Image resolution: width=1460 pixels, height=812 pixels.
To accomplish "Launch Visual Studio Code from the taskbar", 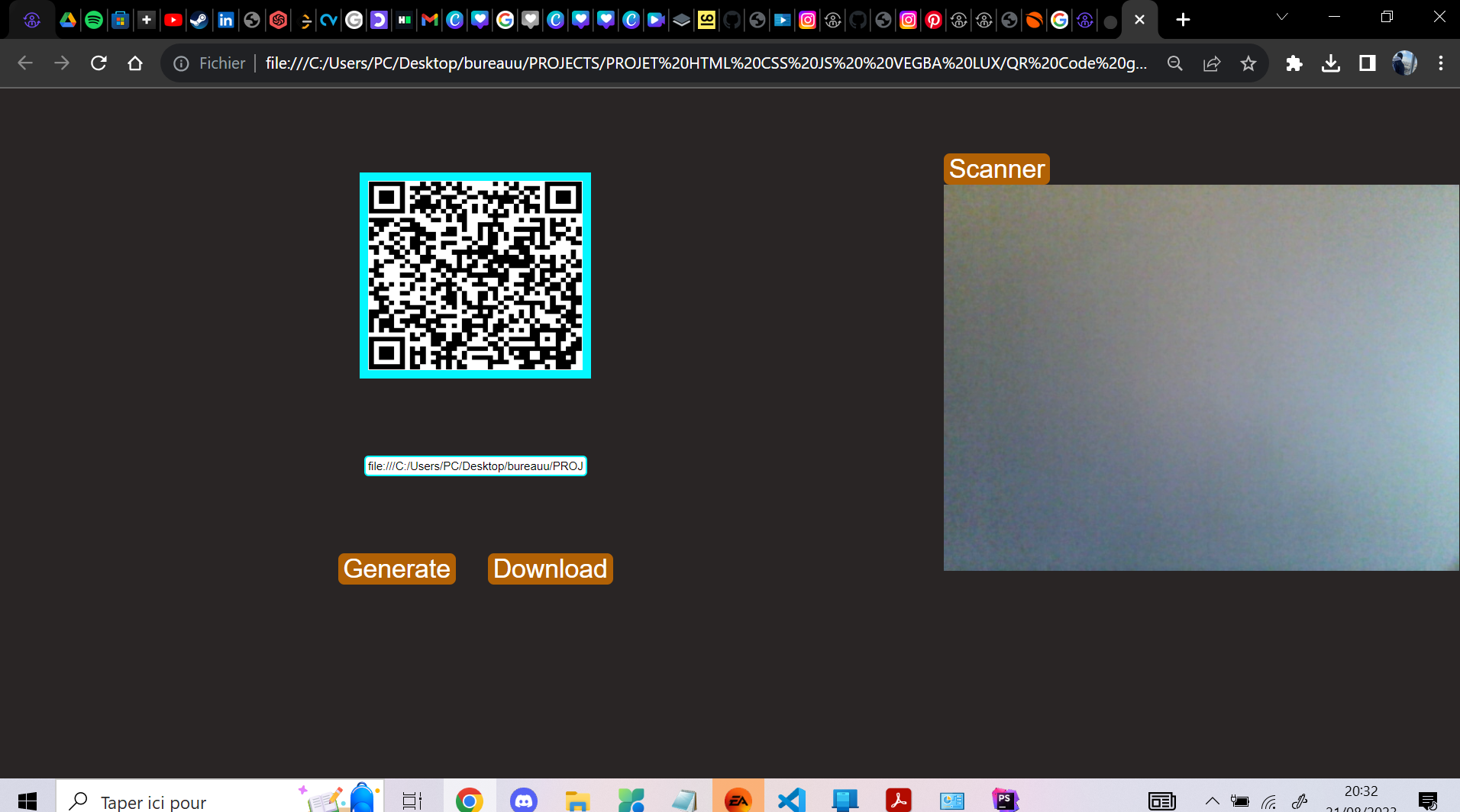I will click(790, 799).
